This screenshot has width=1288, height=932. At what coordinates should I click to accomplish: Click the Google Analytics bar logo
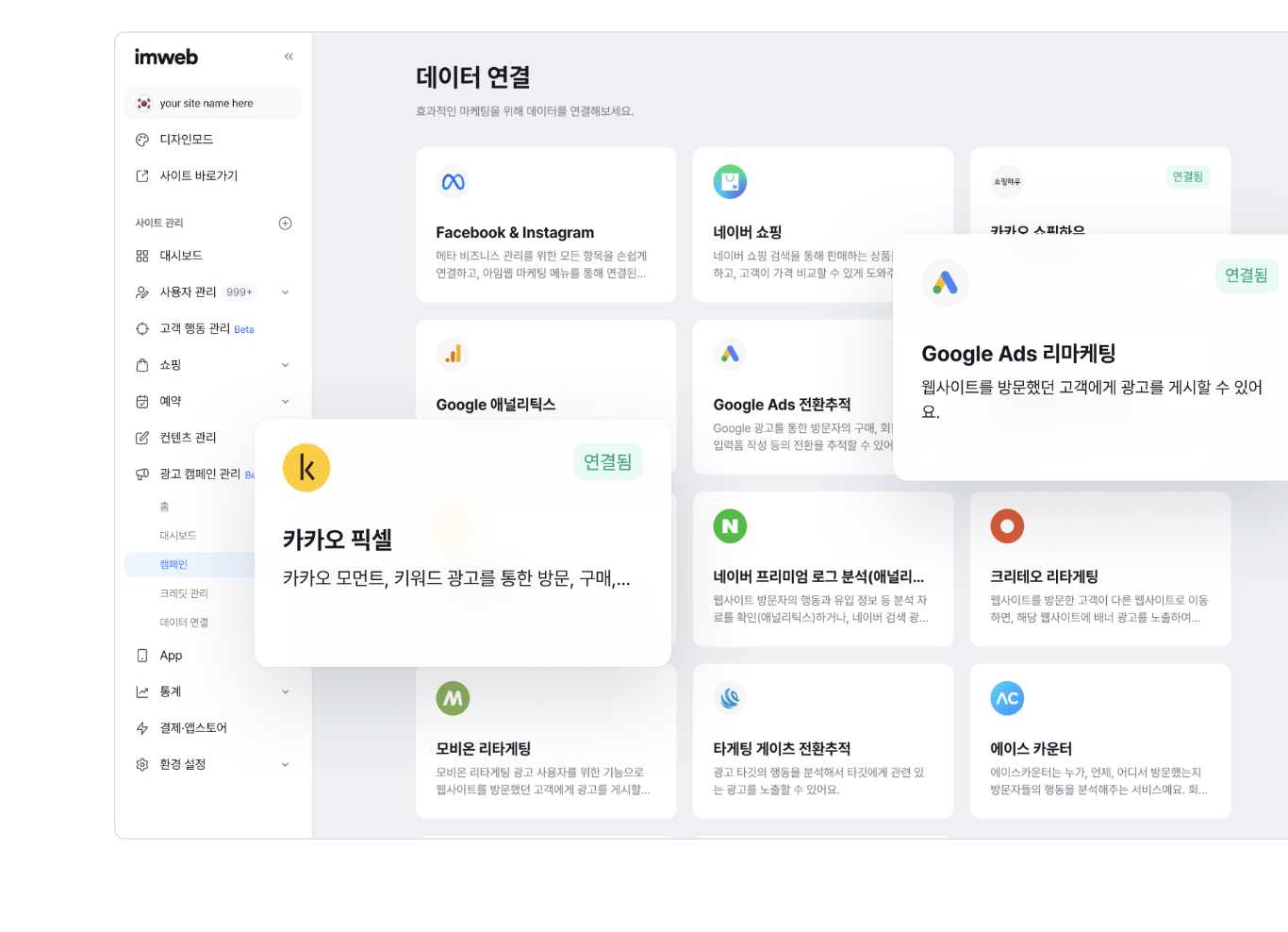pos(454,354)
